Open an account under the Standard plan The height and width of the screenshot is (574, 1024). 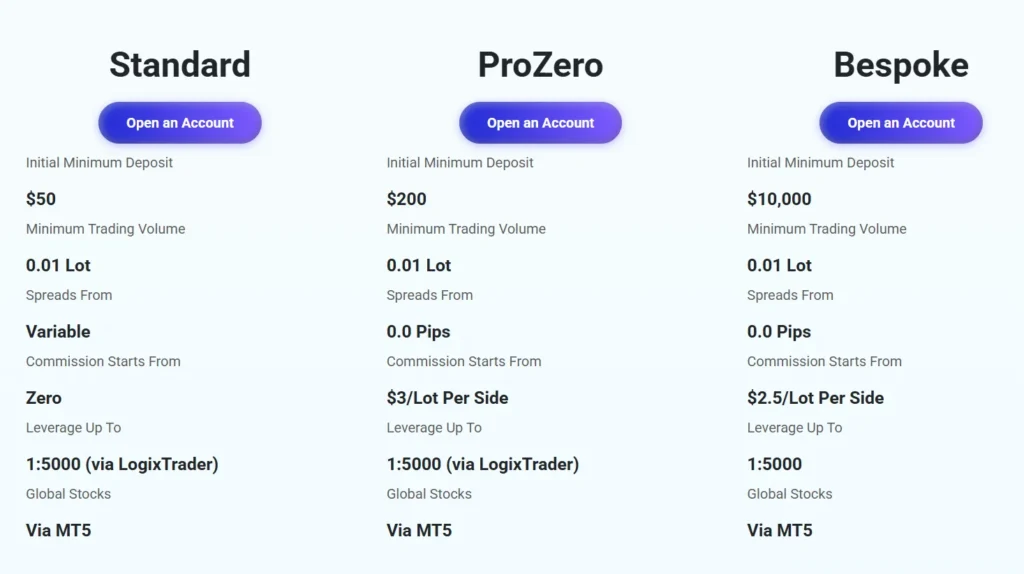[180, 123]
